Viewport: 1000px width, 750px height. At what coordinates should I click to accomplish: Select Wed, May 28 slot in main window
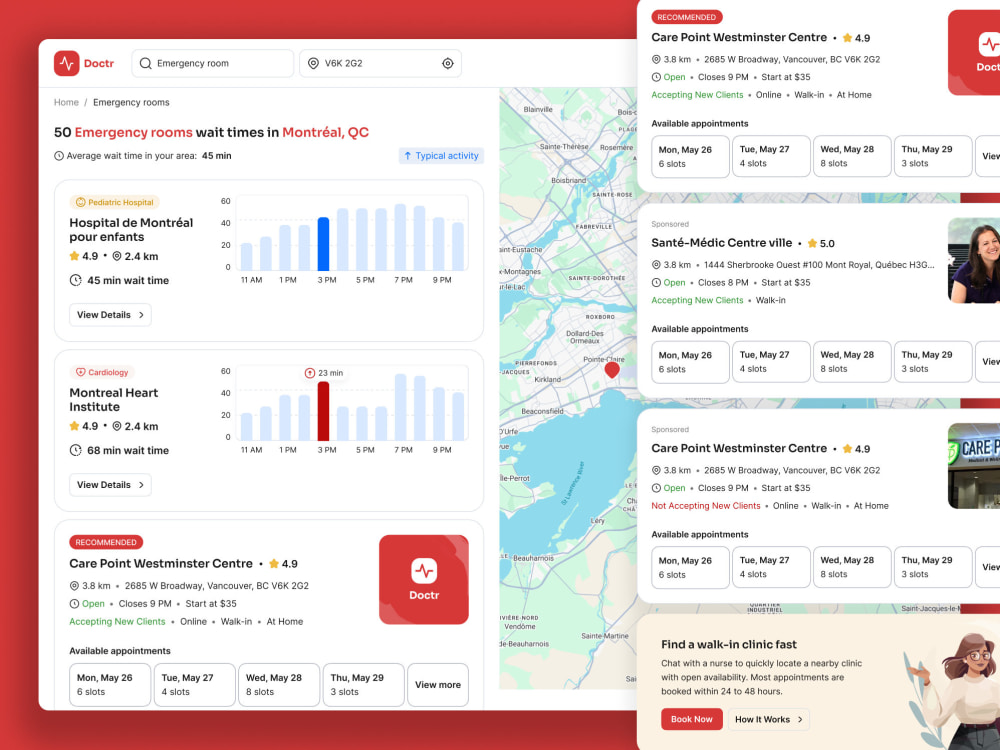pyautogui.click(x=279, y=685)
